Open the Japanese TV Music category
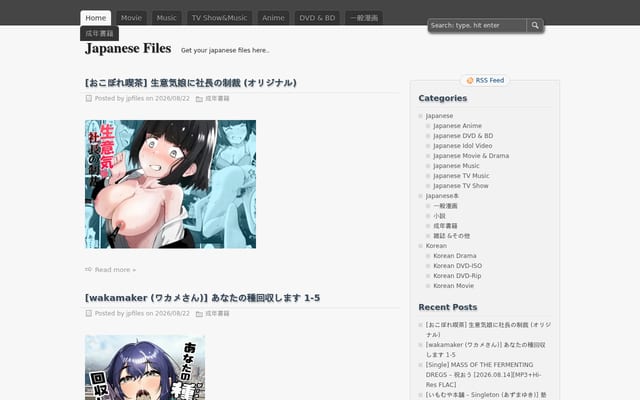 coord(461,176)
